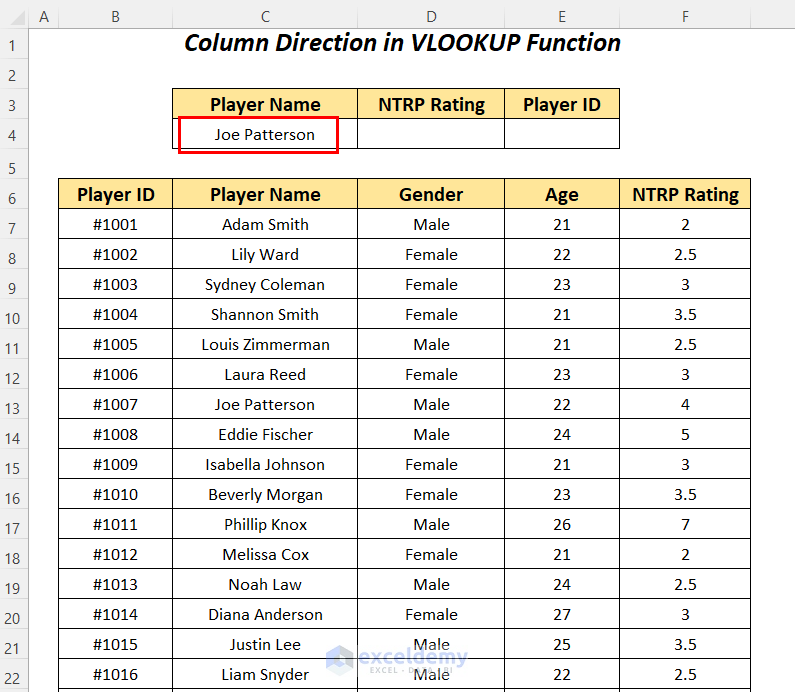Select the cell 'Sydney Coleman'

[x=265, y=284]
